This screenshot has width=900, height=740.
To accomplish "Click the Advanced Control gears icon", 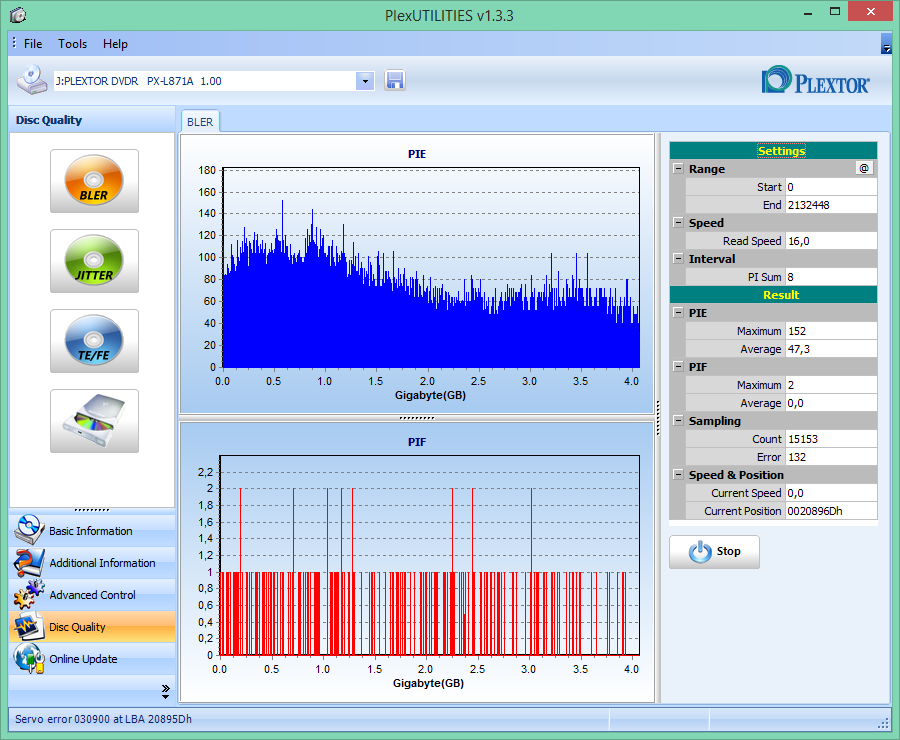I will (x=29, y=594).
